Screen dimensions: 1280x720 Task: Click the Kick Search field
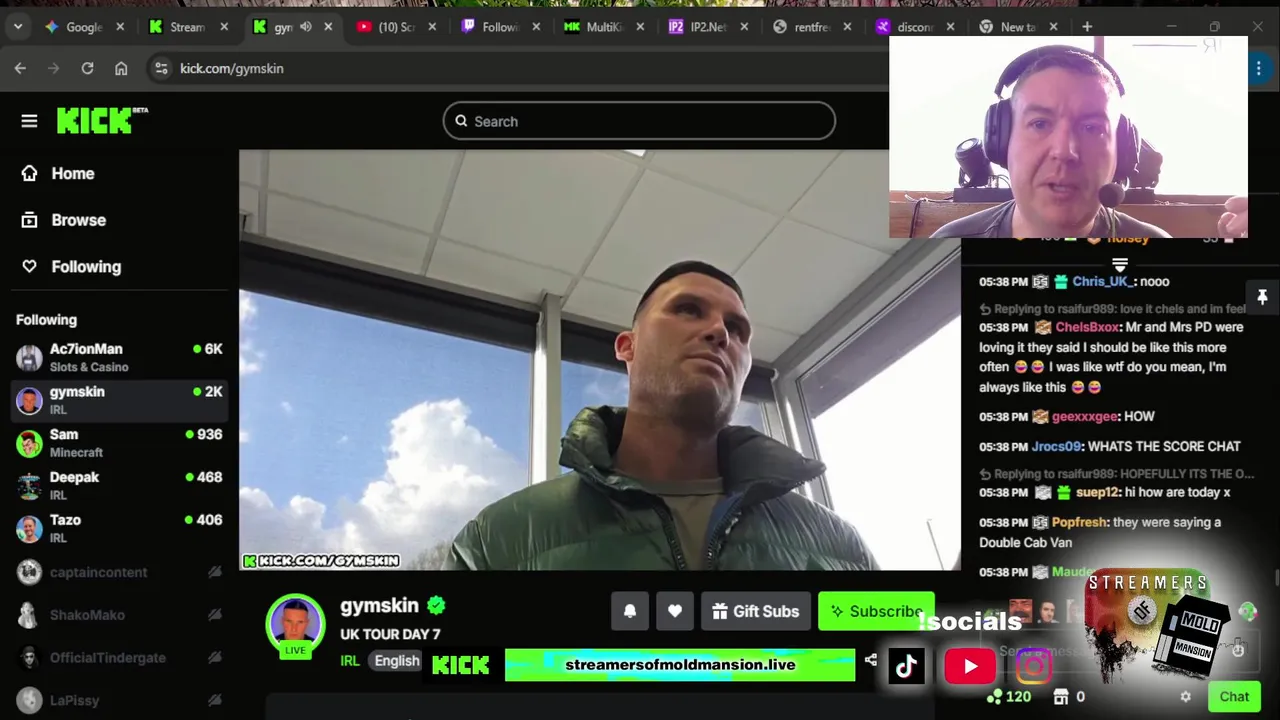click(x=639, y=121)
